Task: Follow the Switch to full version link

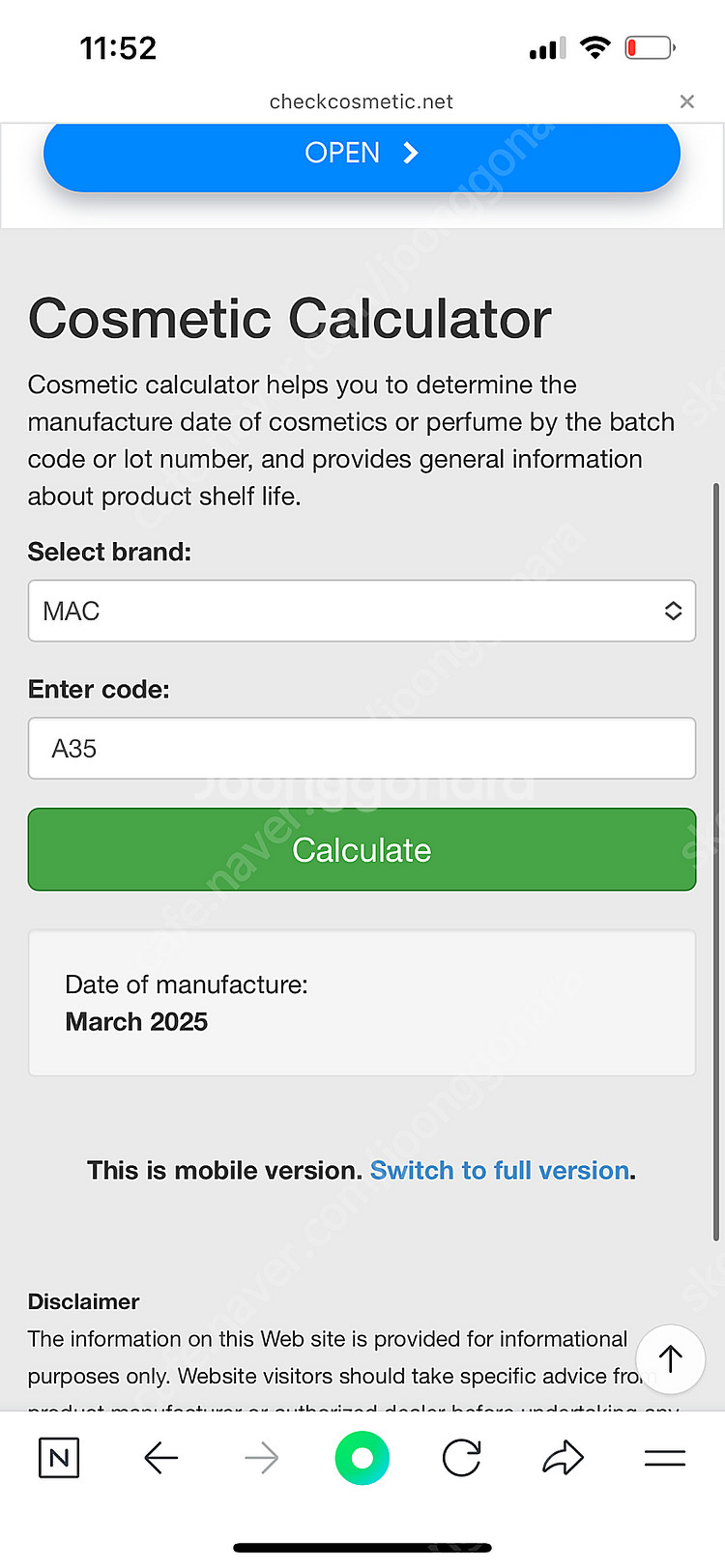Action: 500,1170
